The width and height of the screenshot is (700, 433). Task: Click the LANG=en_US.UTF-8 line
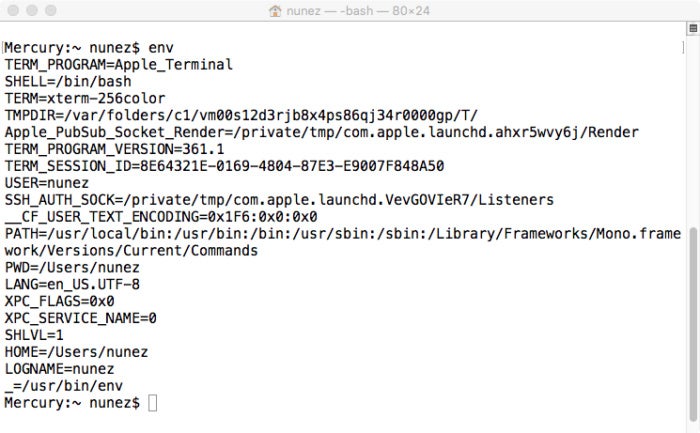72,284
